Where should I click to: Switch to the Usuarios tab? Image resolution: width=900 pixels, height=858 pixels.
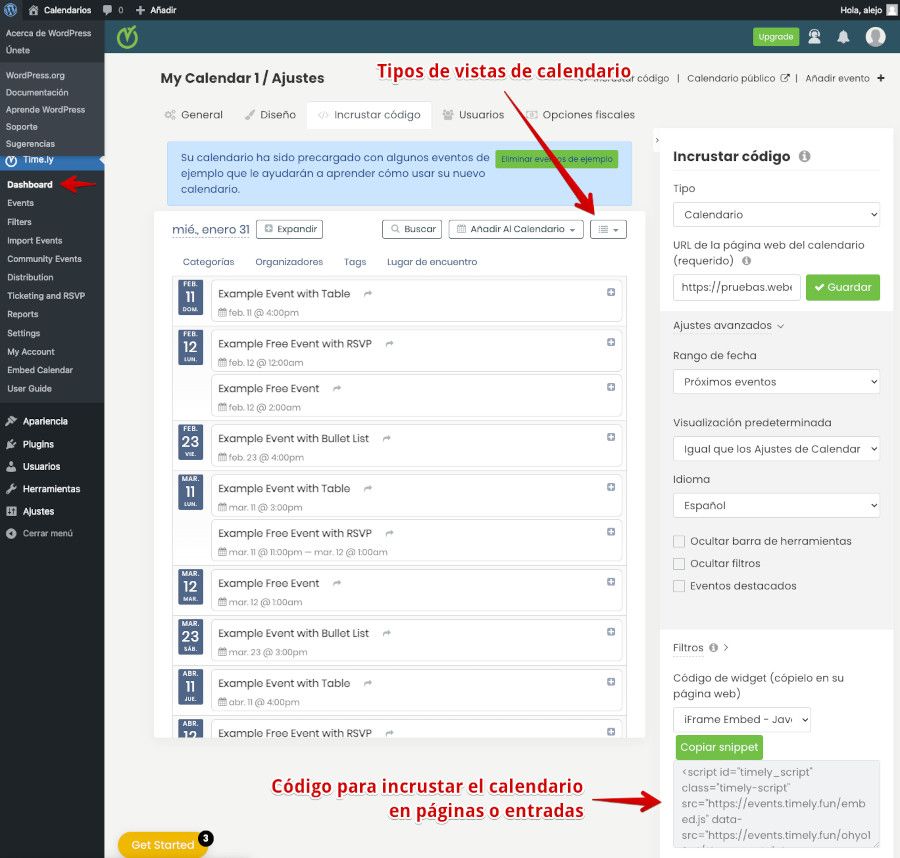coord(474,115)
